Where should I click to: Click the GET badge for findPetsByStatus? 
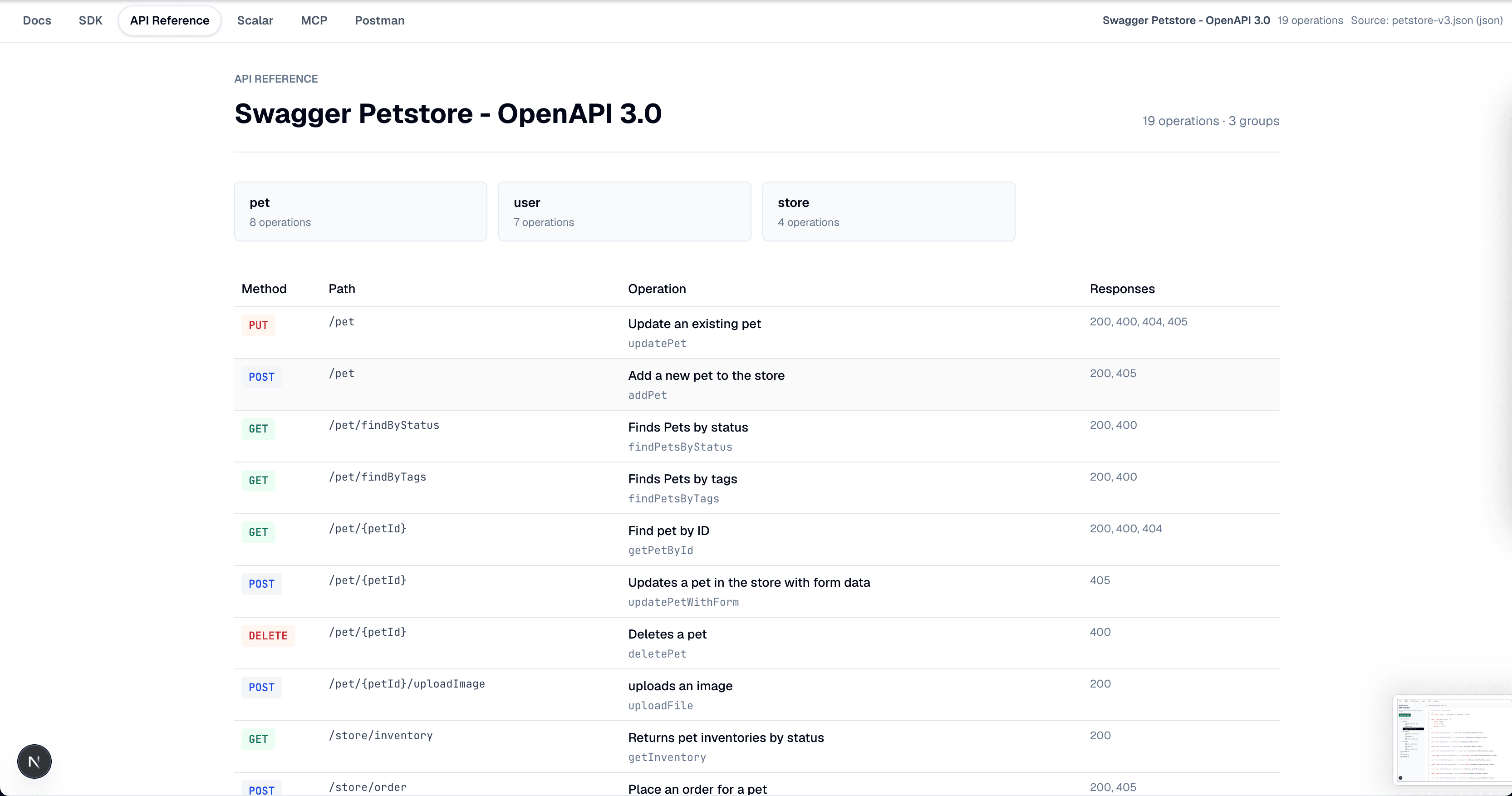[x=258, y=428]
